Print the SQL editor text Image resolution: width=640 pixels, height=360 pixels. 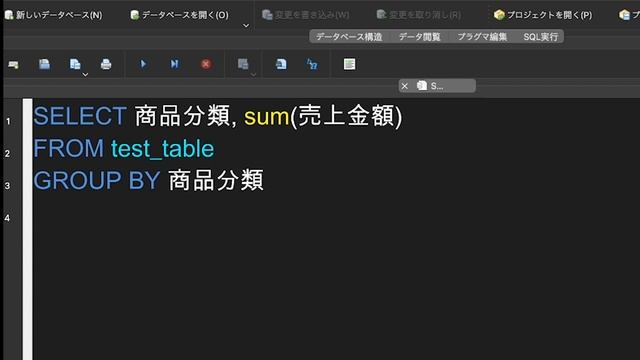point(106,64)
